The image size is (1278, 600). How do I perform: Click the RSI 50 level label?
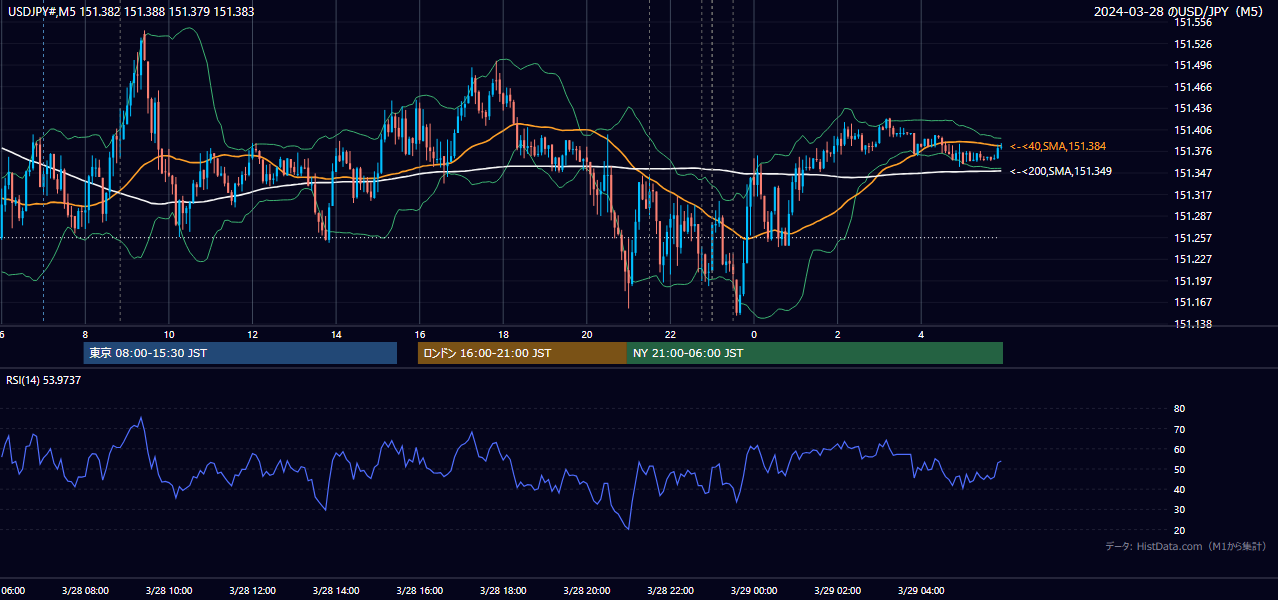tap(1179, 469)
